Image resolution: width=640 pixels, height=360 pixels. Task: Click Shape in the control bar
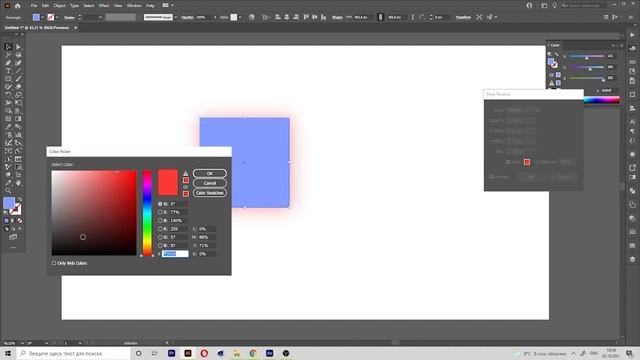(x=337, y=17)
